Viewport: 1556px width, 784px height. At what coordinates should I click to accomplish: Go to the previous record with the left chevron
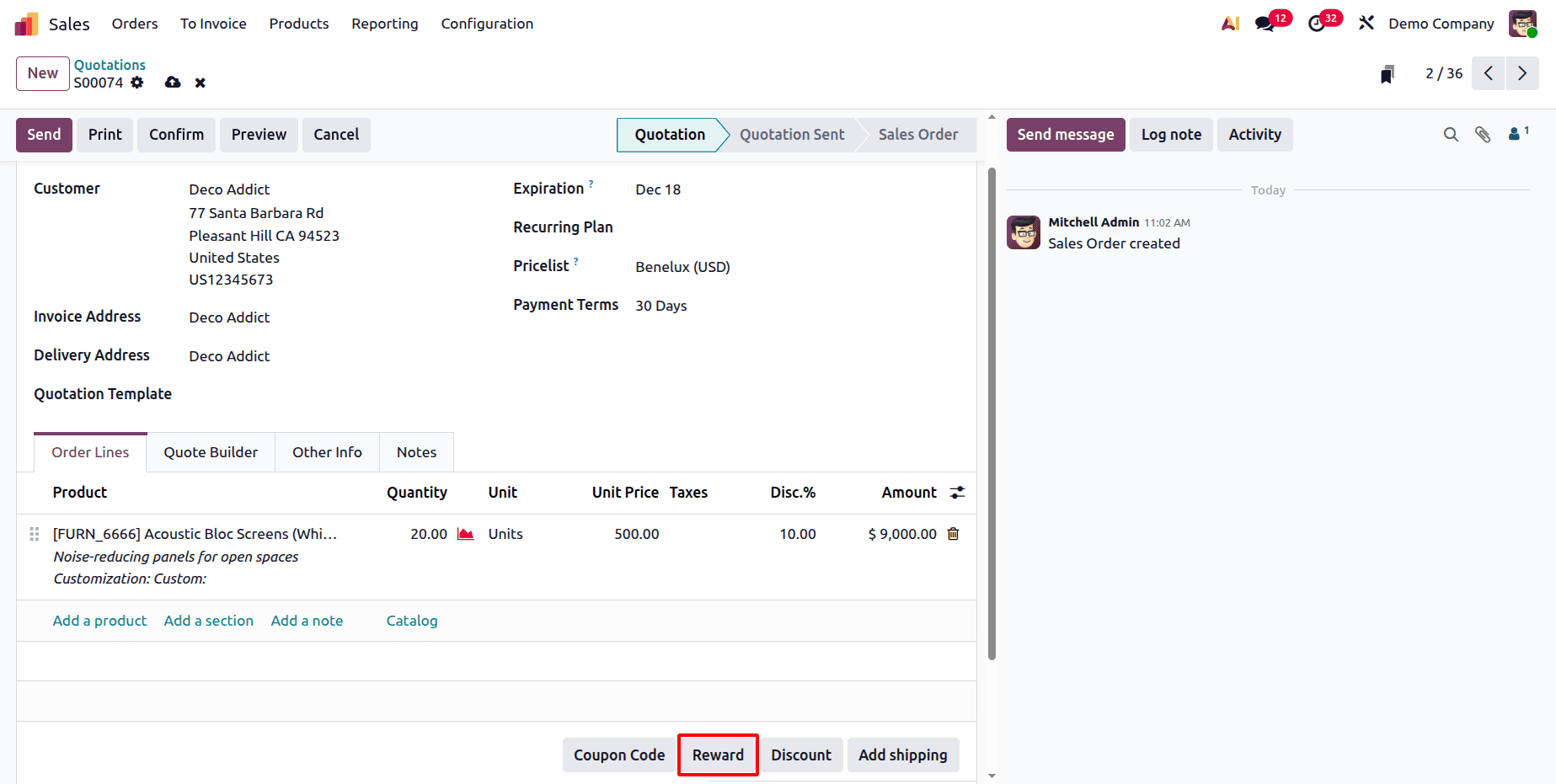(x=1488, y=73)
